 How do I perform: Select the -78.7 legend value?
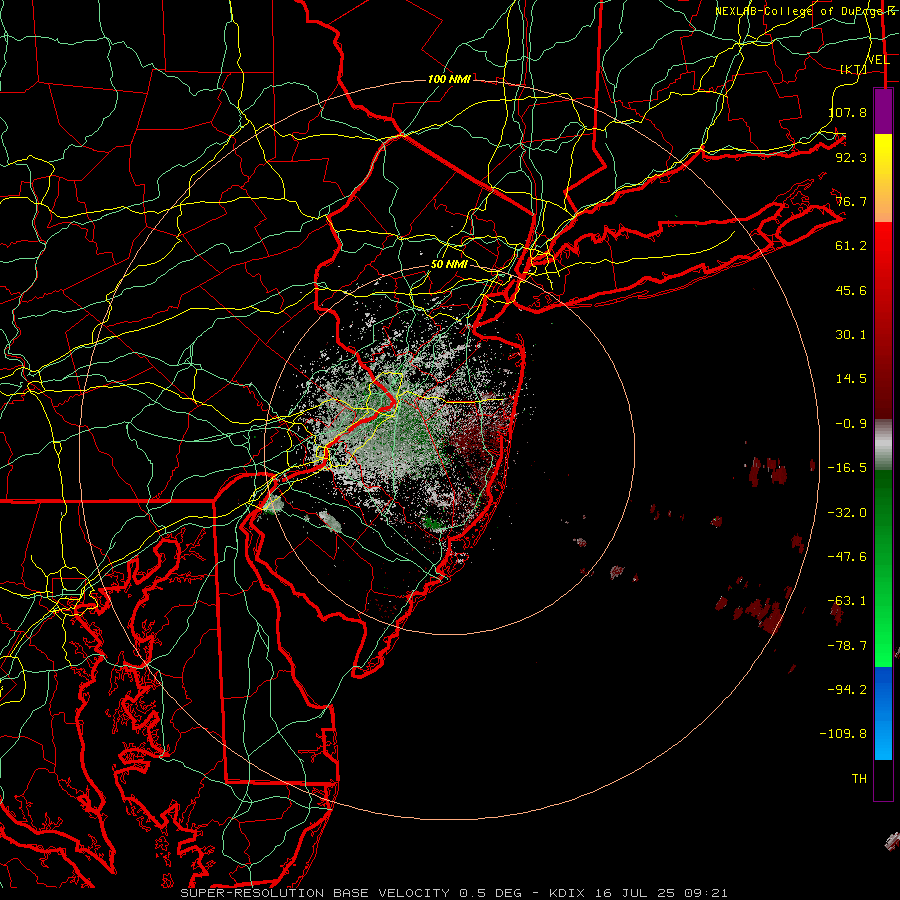847,646
